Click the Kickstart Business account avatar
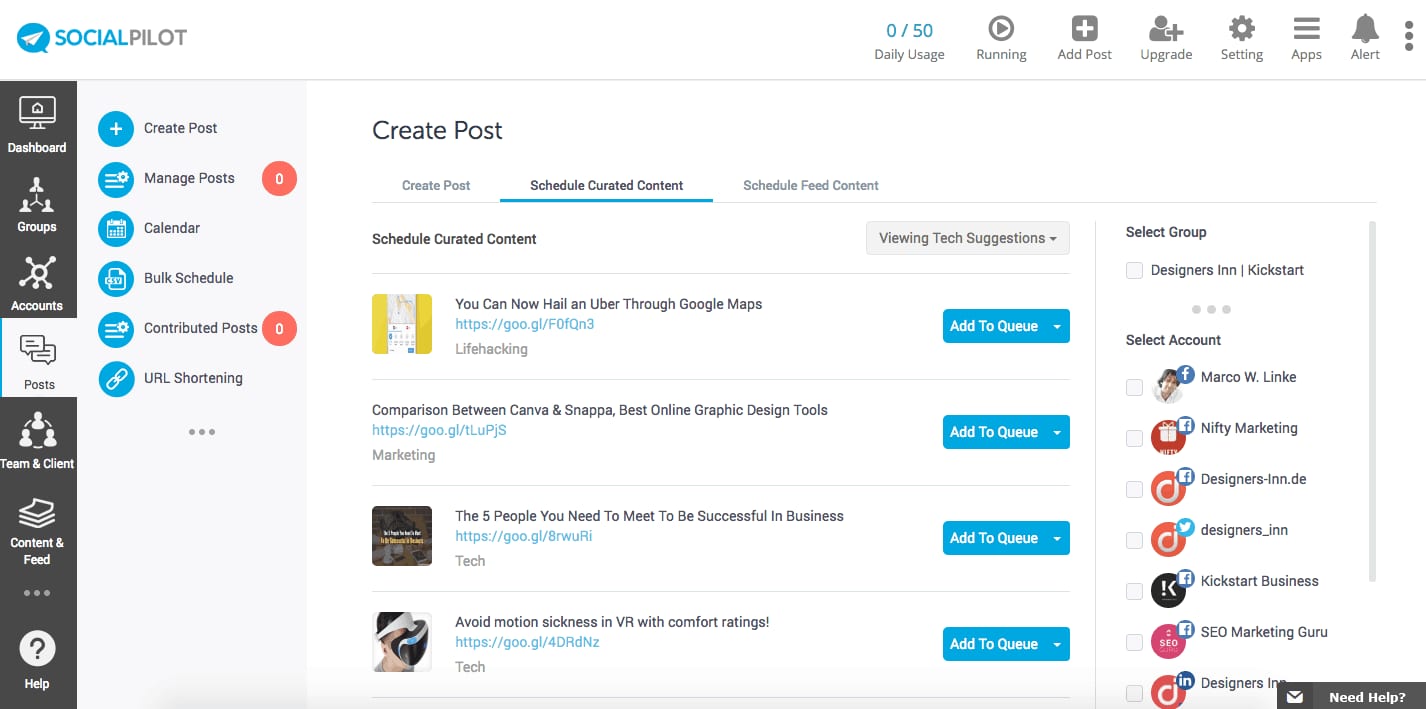1426x709 pixels. point(1168,590)
